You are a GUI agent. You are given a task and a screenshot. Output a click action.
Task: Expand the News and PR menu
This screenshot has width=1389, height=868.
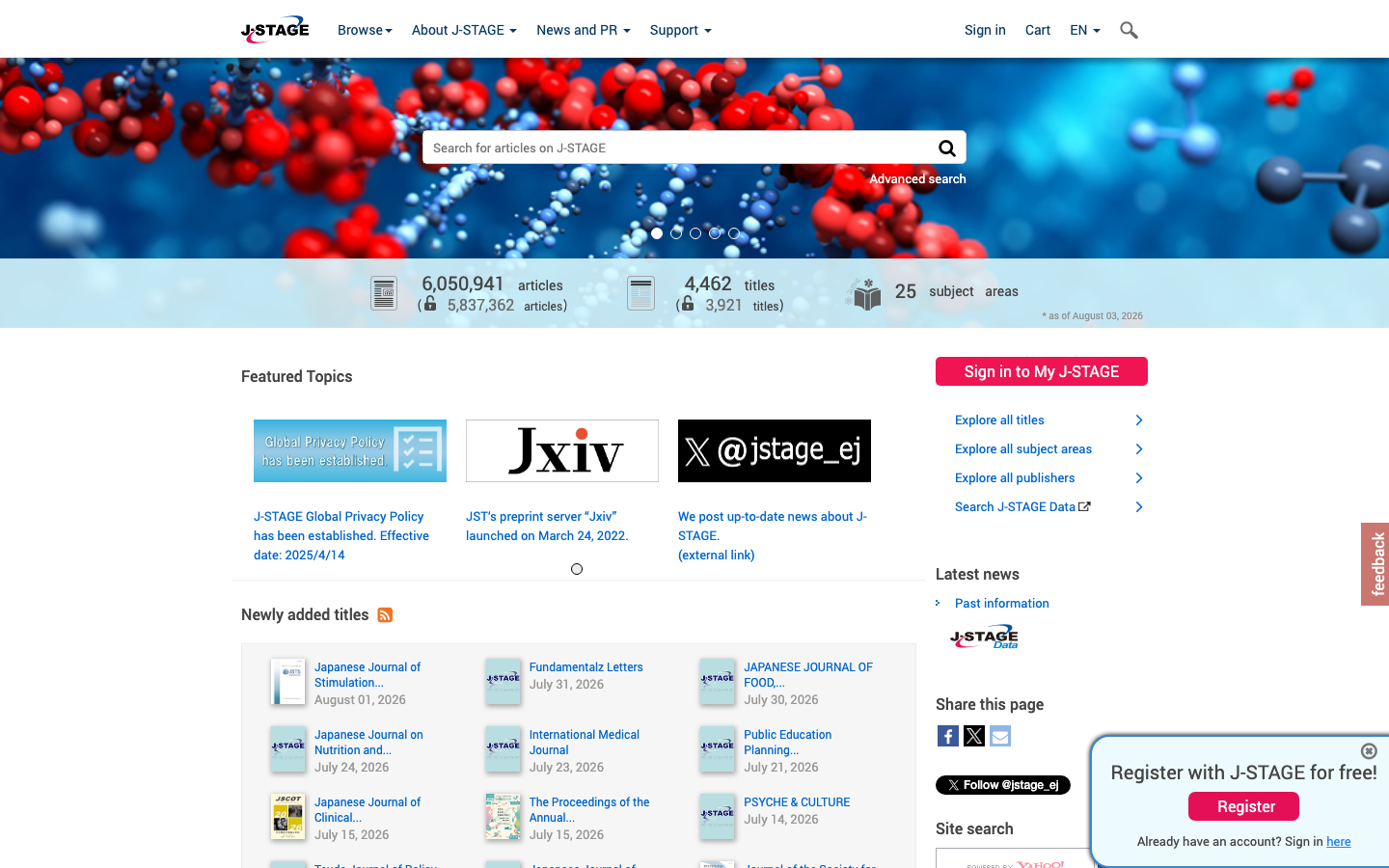click(x=584, y=30)
